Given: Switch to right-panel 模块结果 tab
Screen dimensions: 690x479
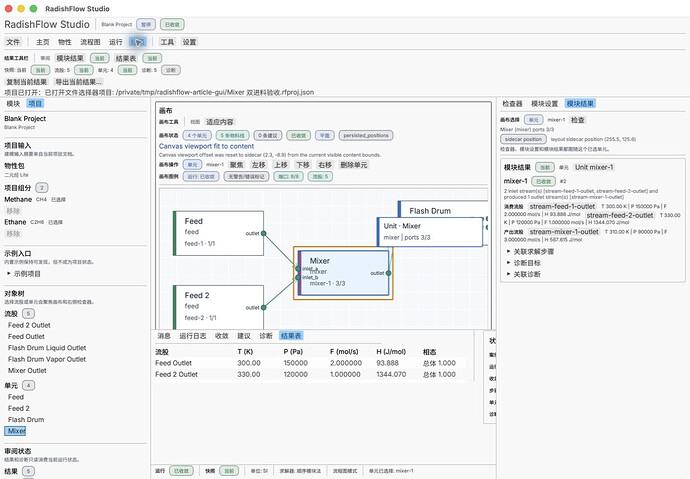Looking at the screenshot, I should (580, 103).
